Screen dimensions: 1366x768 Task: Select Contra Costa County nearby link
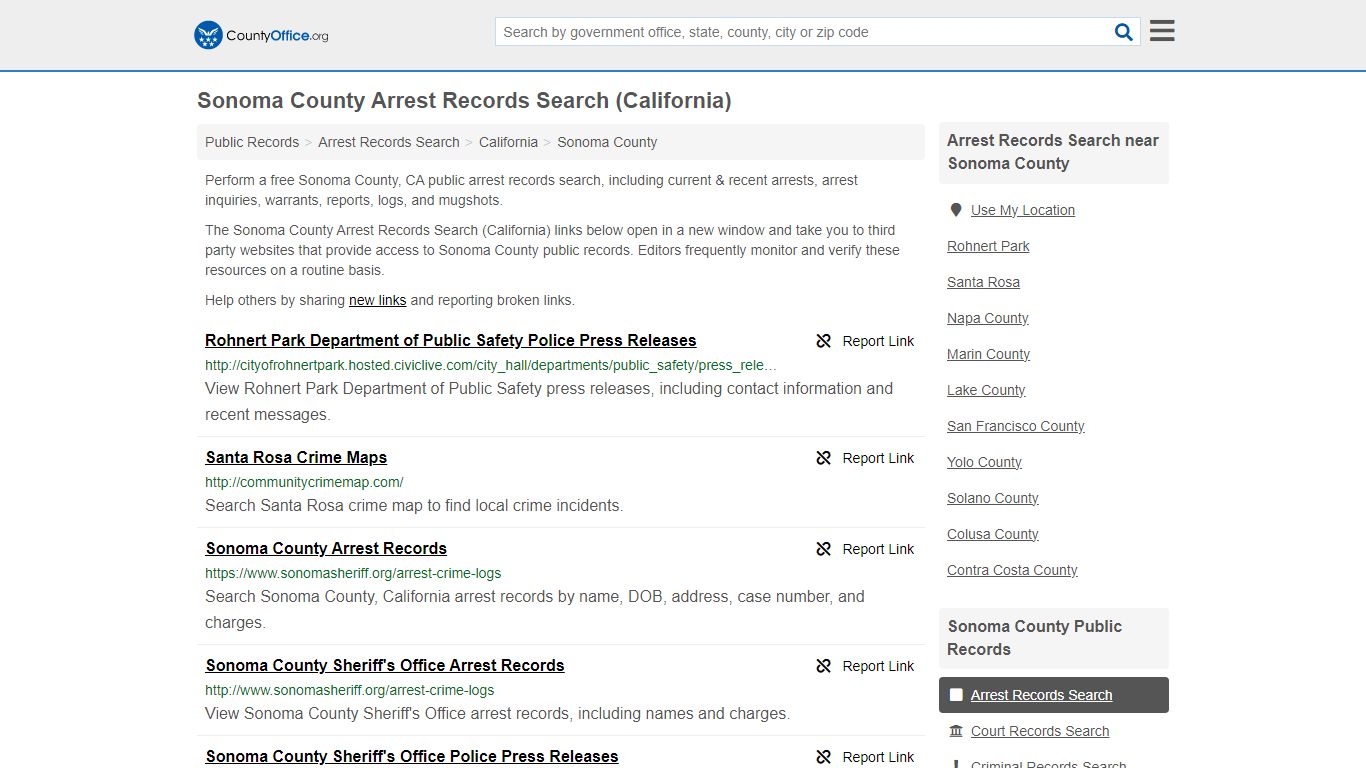(1012, 570)
